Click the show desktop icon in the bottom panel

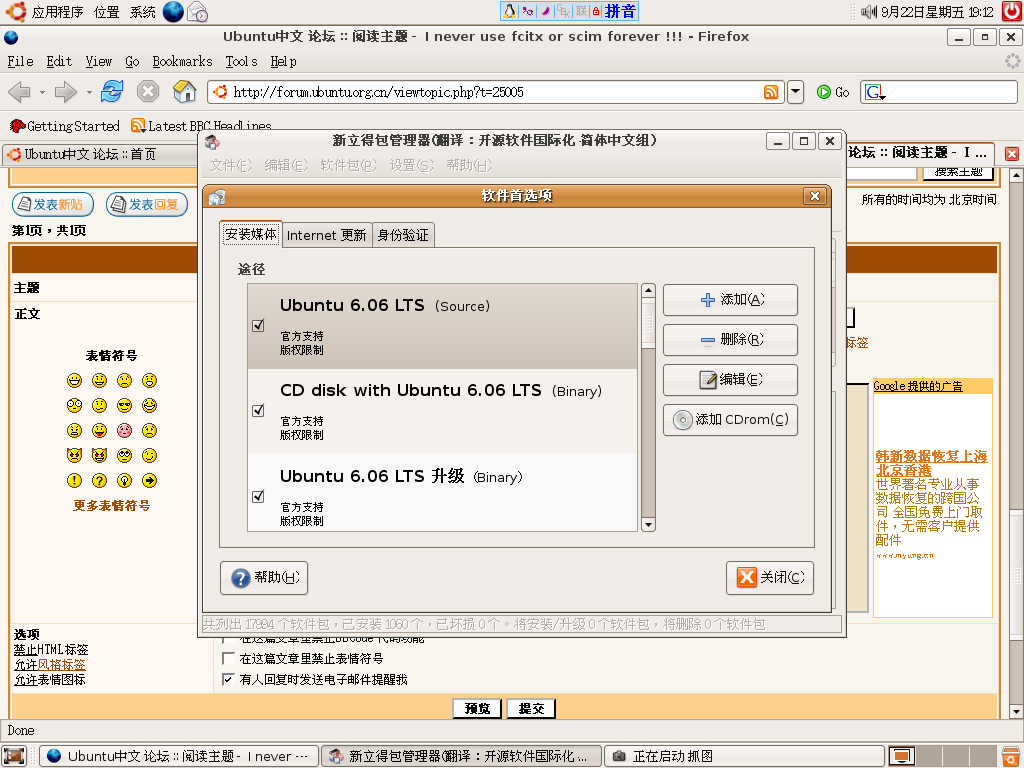[14, 756]
